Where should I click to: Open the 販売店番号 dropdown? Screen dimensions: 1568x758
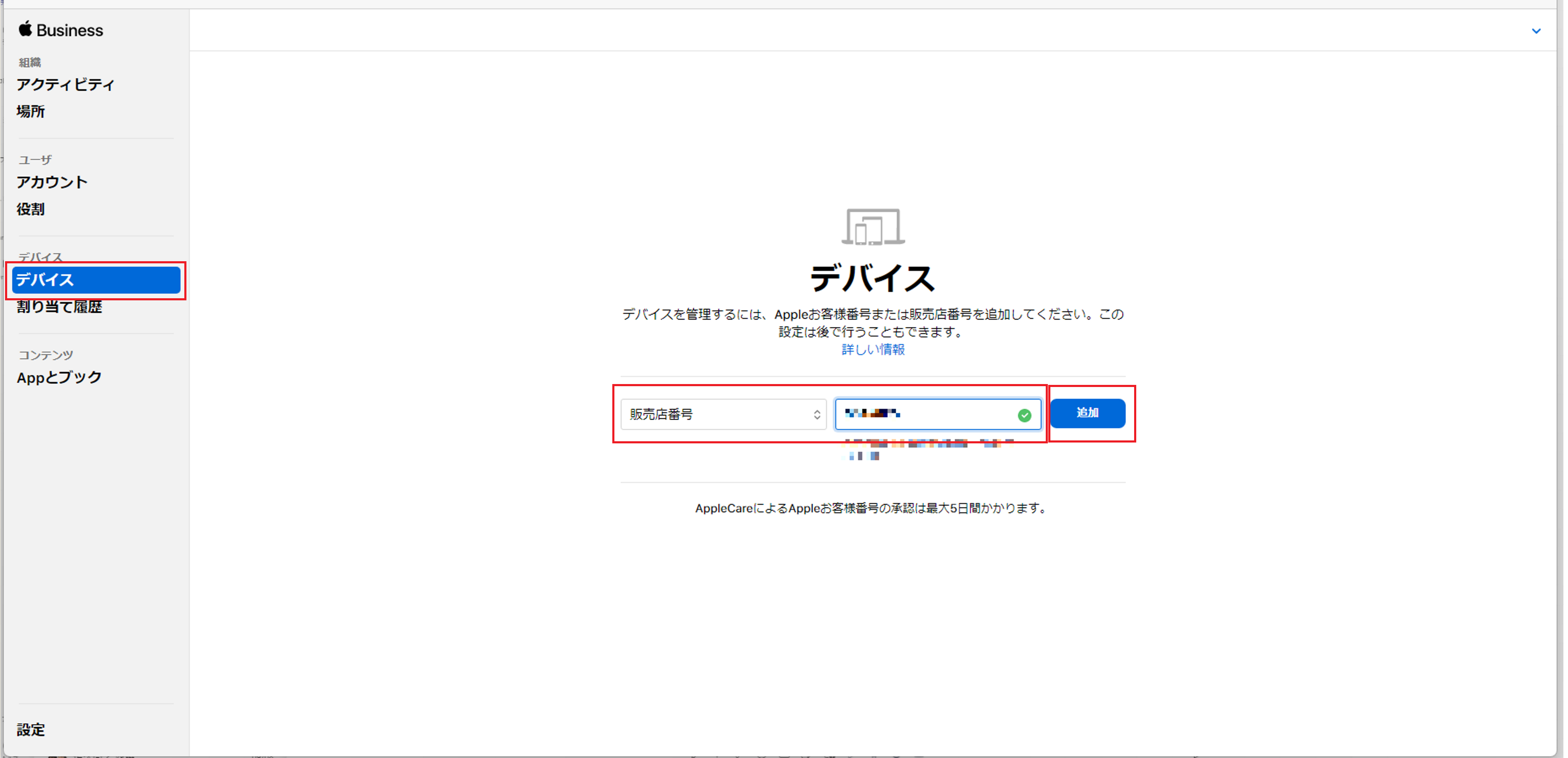(723, 414)
